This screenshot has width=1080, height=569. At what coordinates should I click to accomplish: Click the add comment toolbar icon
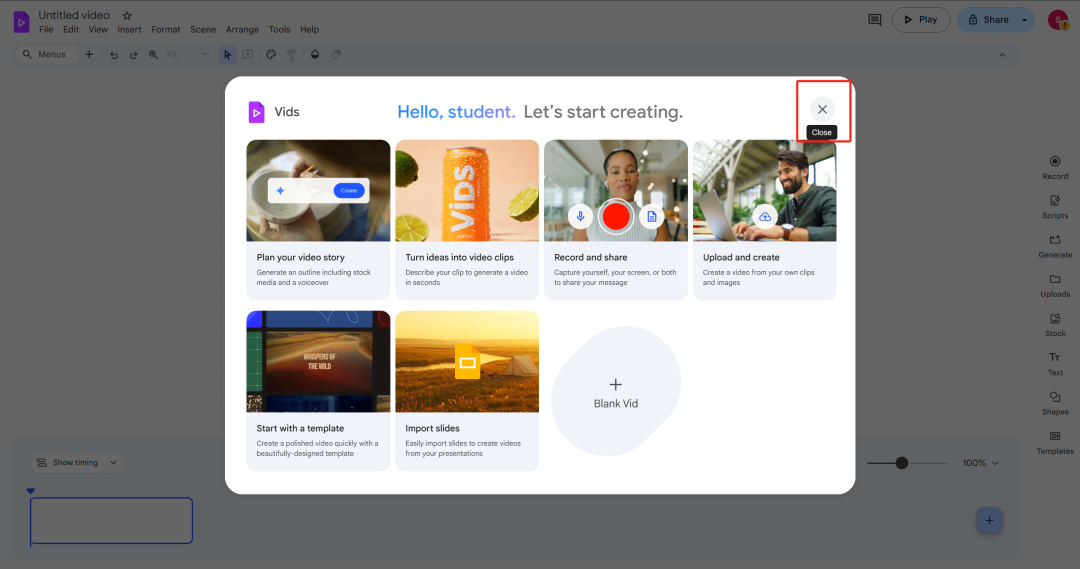[x=248, y=54]
